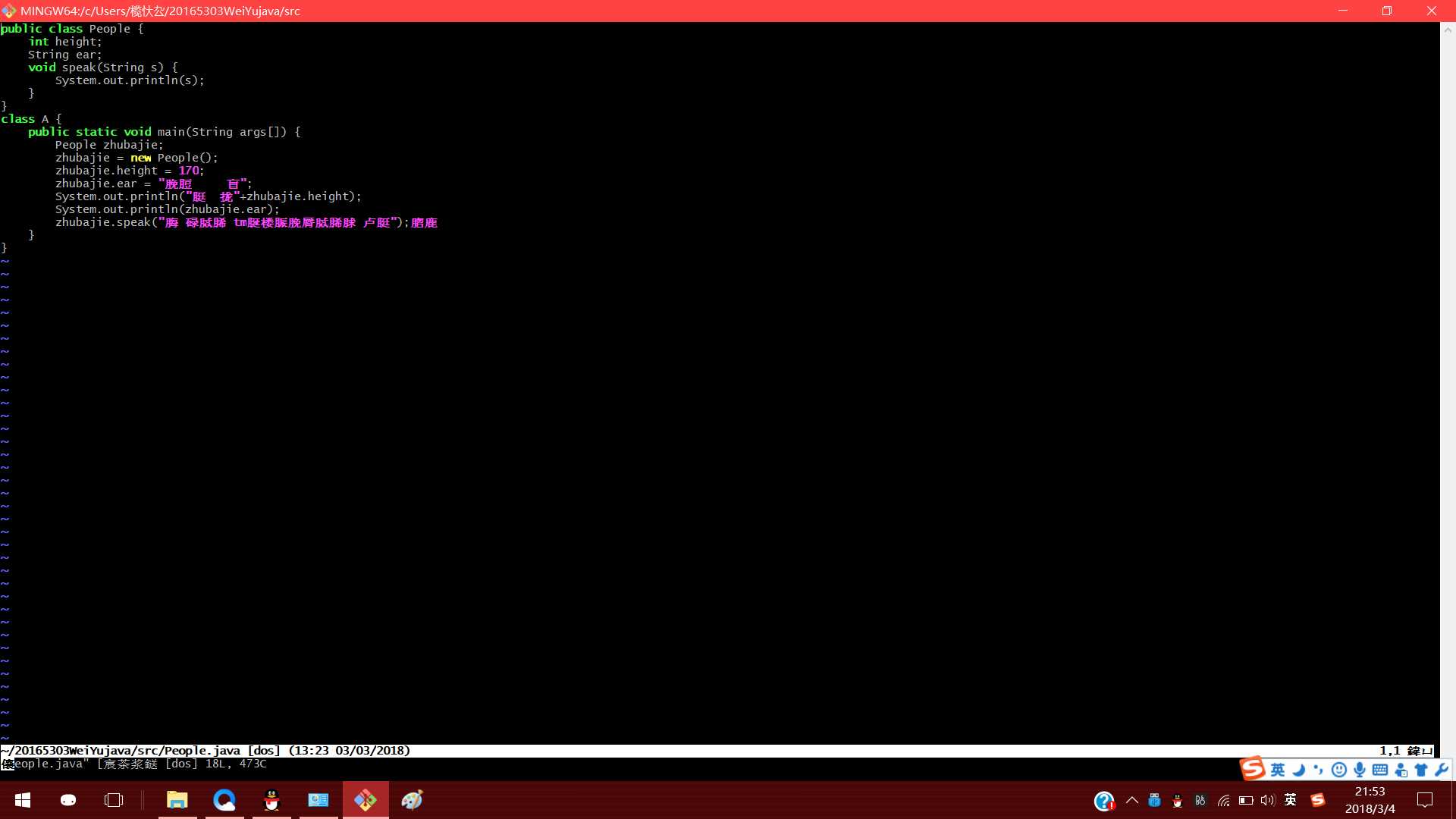
Task: Toggle the moon half-width mode on IME bar
Action: tap(1299, 770)
